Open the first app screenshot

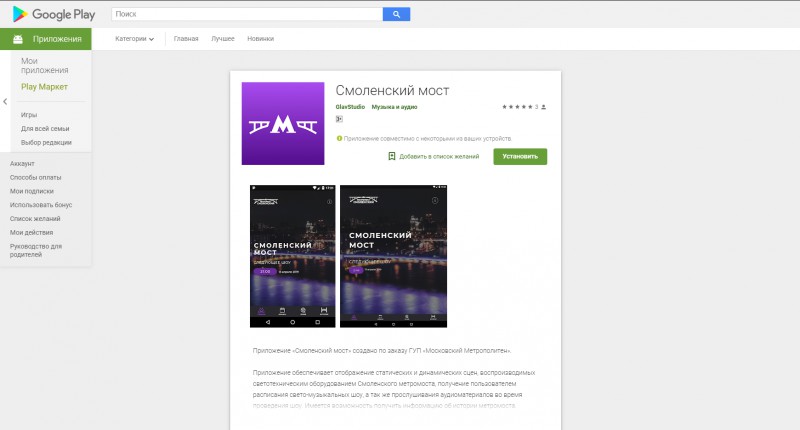tap(293, 256)
